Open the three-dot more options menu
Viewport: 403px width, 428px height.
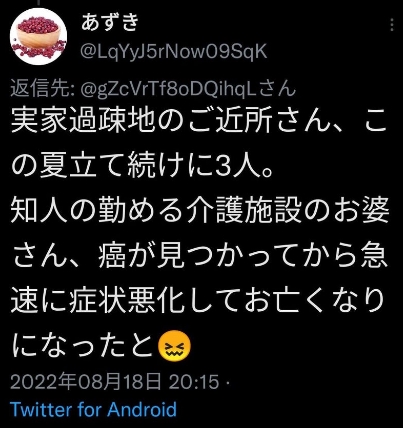click(392, 25)
